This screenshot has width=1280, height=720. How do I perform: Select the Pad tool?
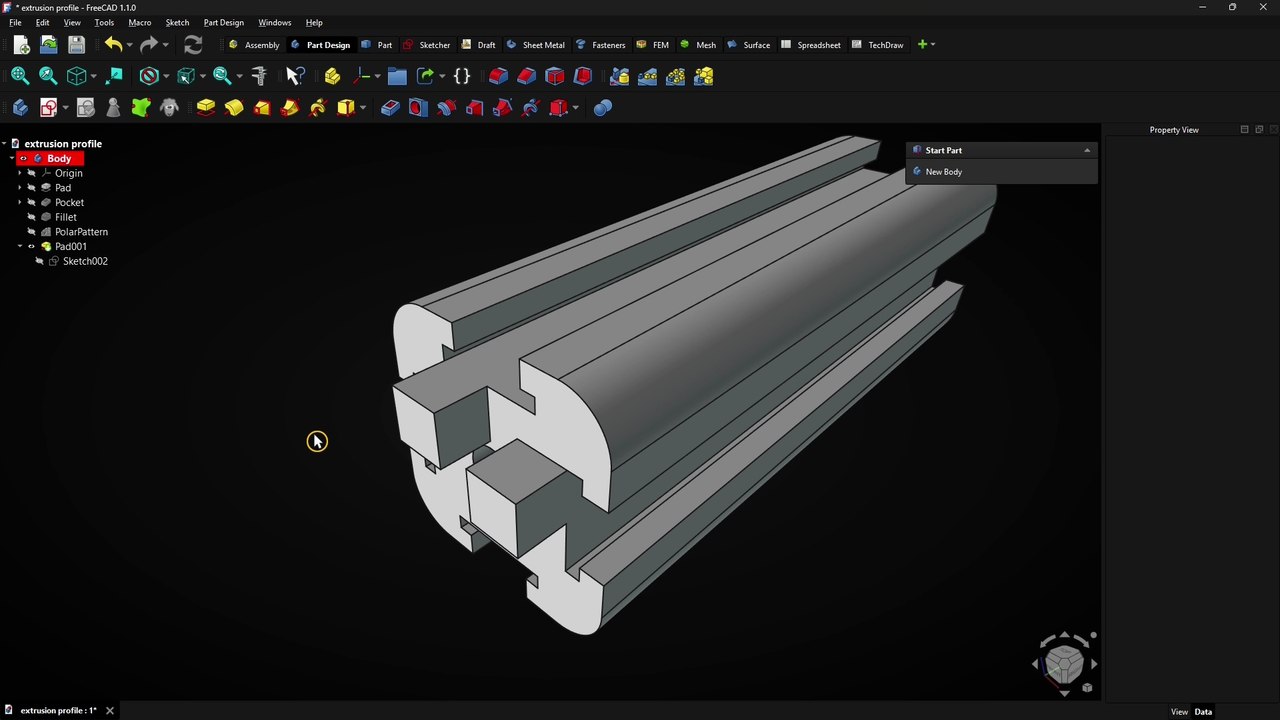tap(206, 108)
